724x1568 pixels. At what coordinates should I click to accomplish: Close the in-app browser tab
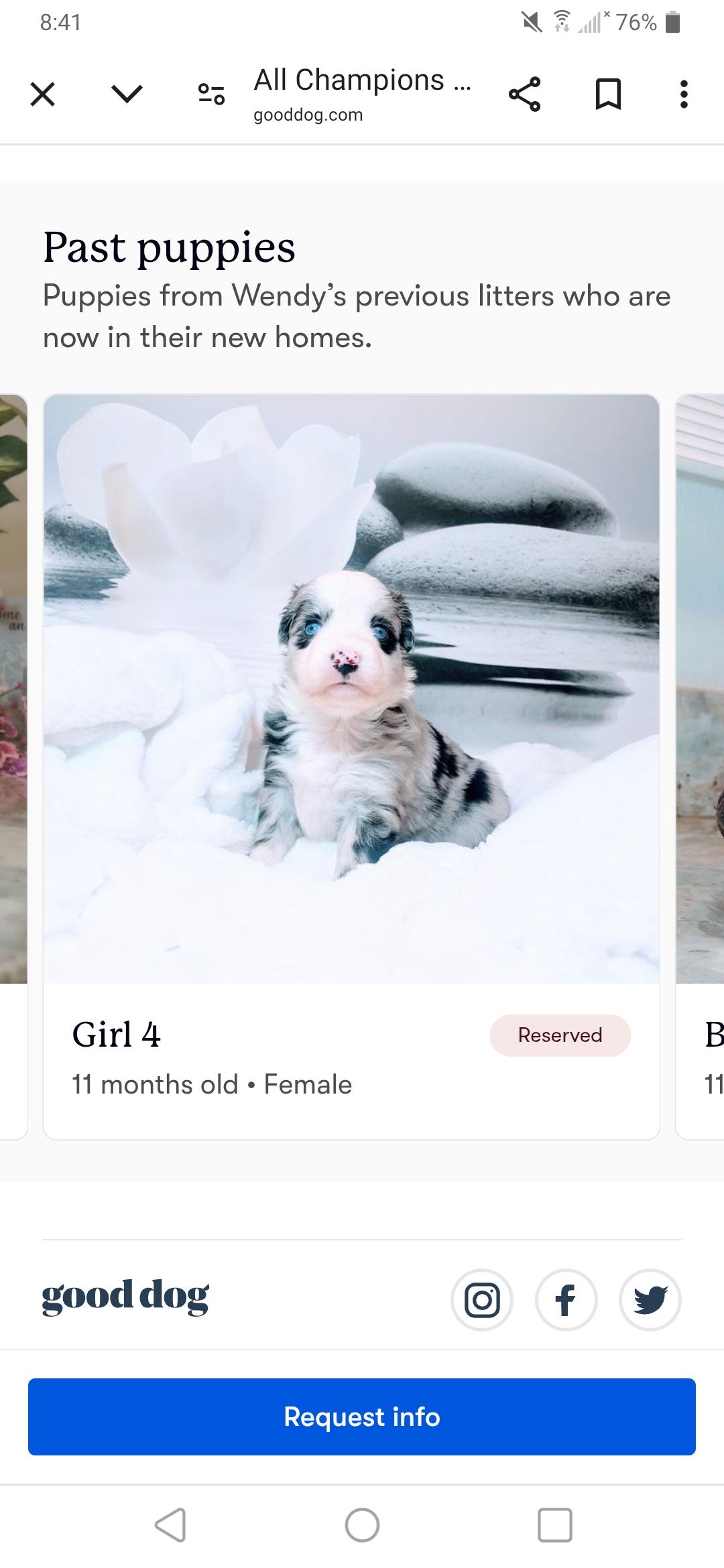pos(43,94)
